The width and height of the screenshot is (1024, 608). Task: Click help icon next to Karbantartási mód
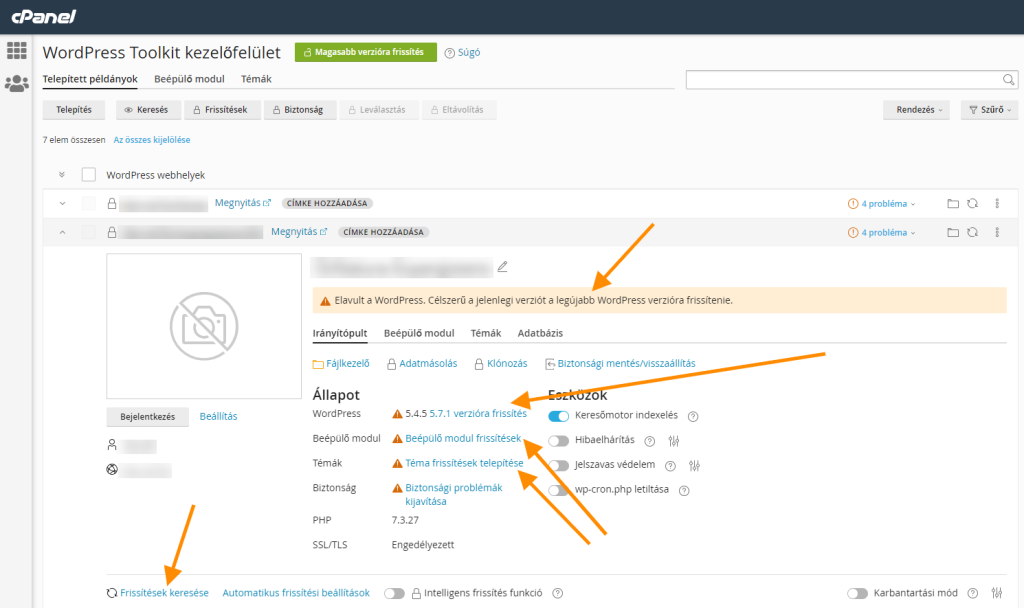coord(972,594)
